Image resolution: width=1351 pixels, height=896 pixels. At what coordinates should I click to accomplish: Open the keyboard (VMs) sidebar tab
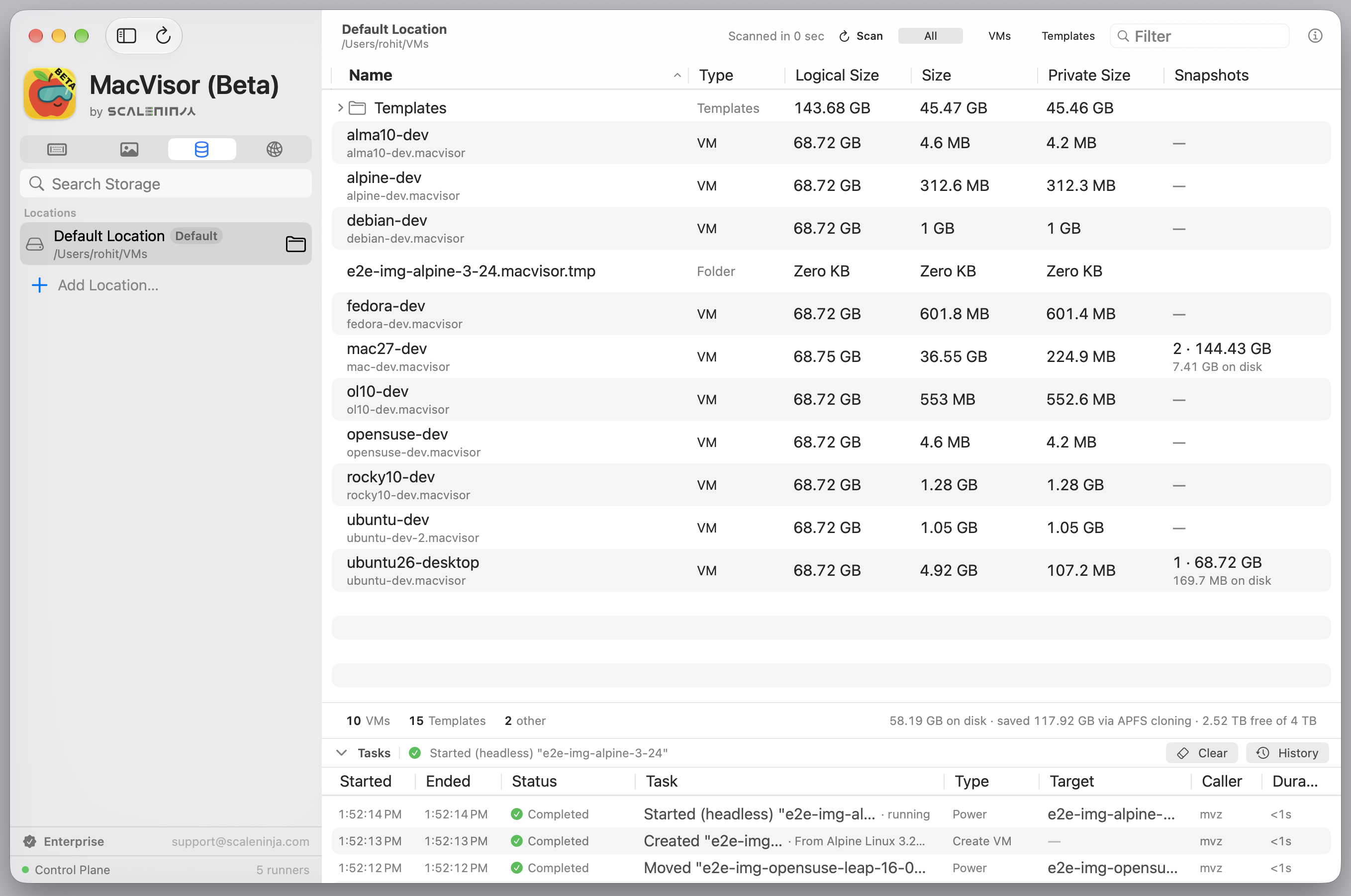57,150
